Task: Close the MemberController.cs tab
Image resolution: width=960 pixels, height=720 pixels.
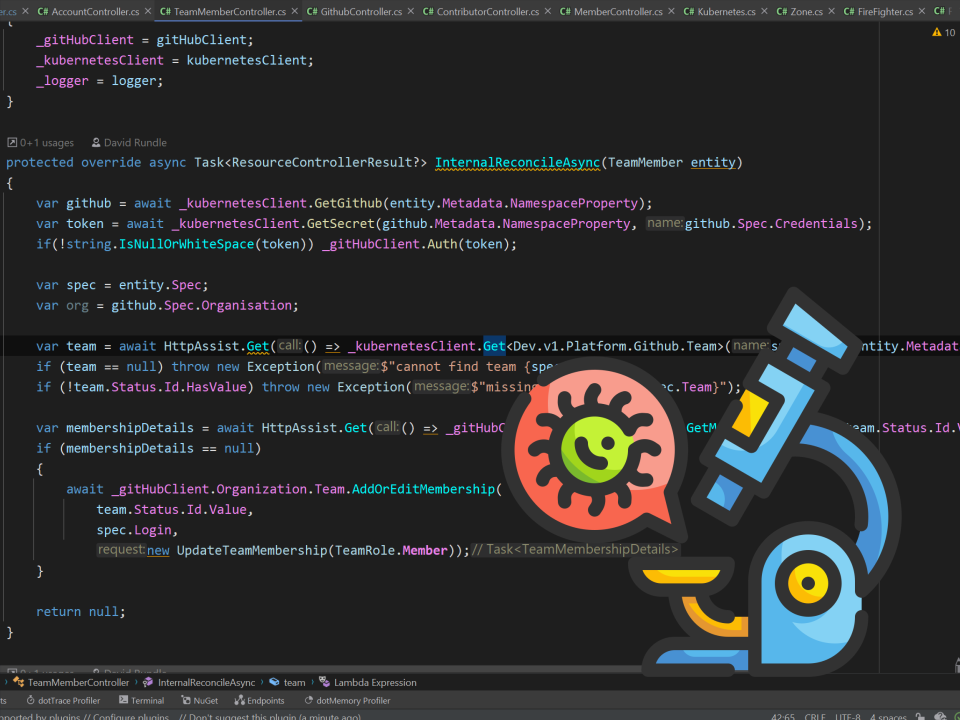Action: pos(671,11)
